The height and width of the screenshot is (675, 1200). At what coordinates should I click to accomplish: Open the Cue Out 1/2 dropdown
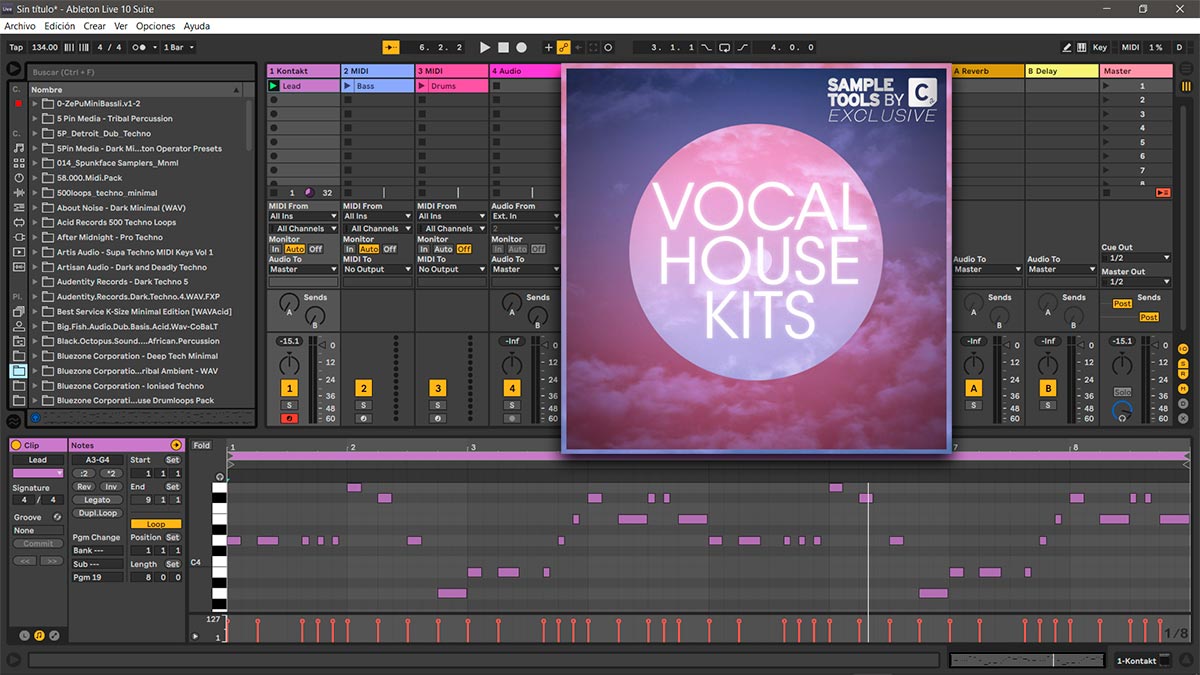click(x=1137, y=258)
